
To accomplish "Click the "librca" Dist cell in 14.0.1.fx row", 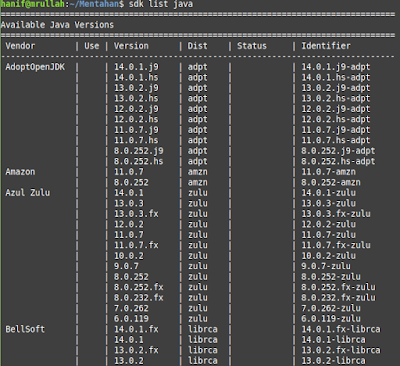I will pyautogui.click(x=203, y=329).
